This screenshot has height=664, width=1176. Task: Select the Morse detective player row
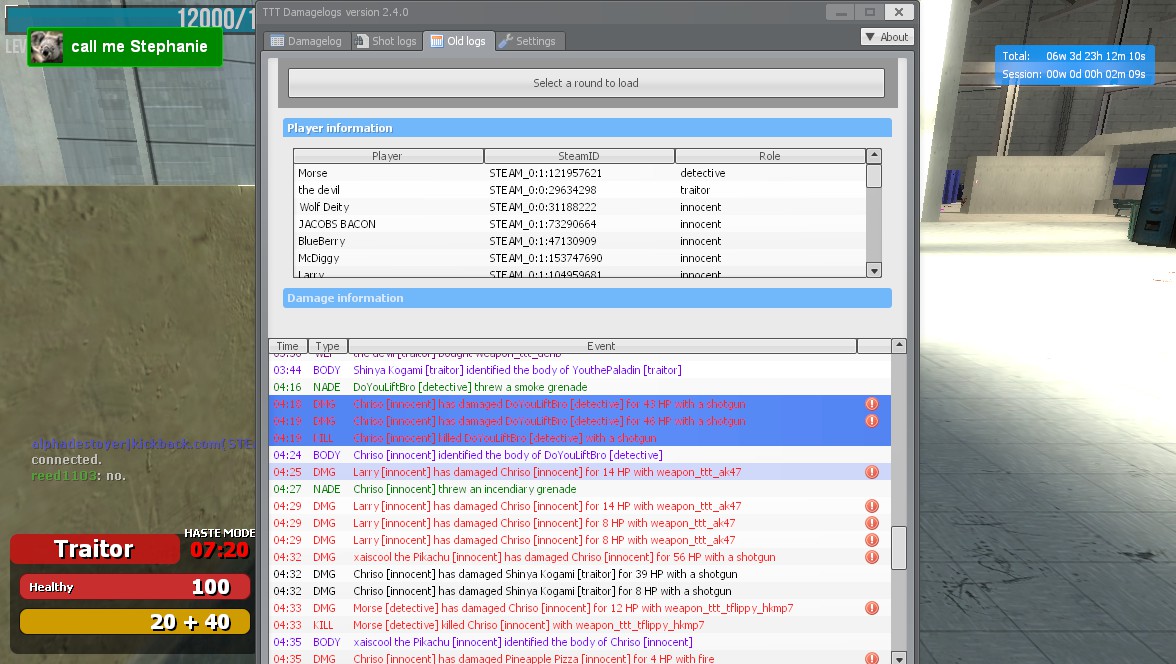[x=579, y=173]
